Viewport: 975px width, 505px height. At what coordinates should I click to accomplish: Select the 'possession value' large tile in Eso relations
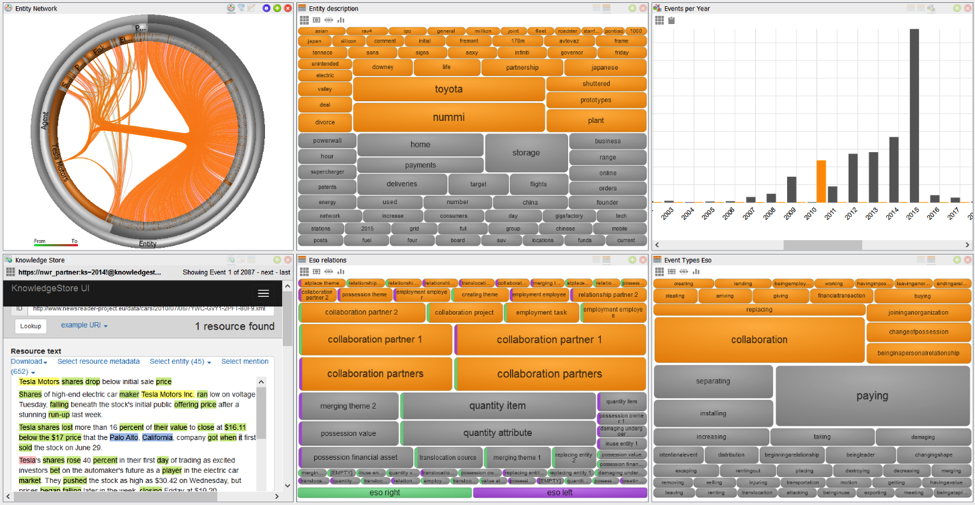349,433
